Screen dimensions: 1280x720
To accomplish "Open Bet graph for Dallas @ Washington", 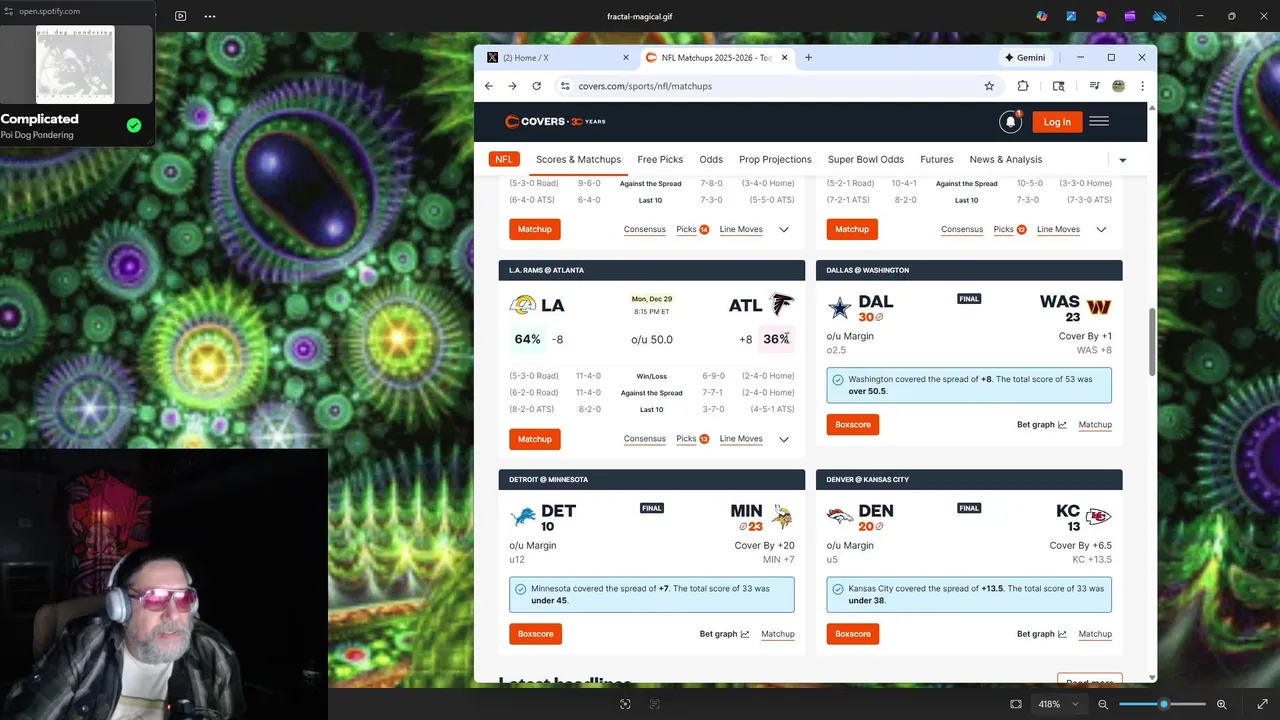I will tap(1041, 425).
